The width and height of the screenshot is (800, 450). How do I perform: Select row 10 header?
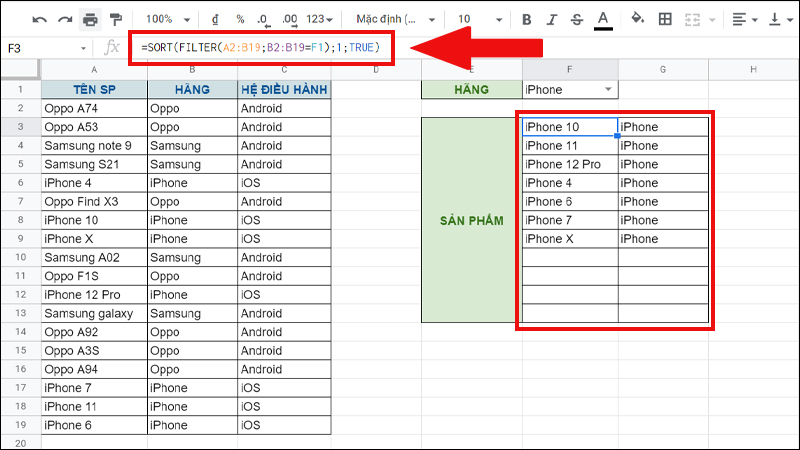[20, 257]
